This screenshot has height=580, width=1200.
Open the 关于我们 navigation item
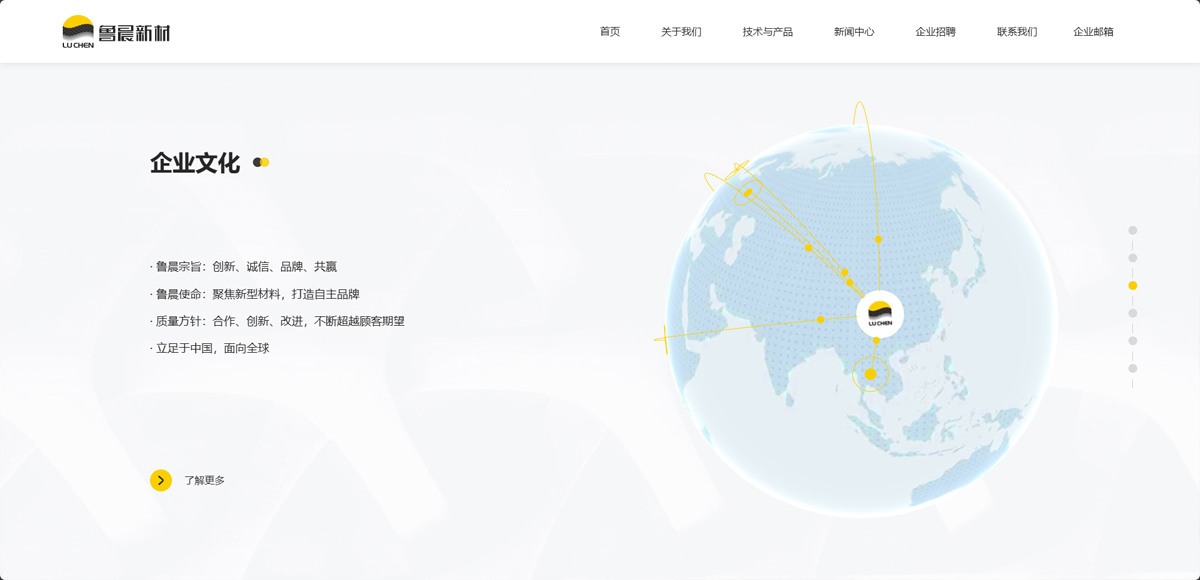[681, 32]
